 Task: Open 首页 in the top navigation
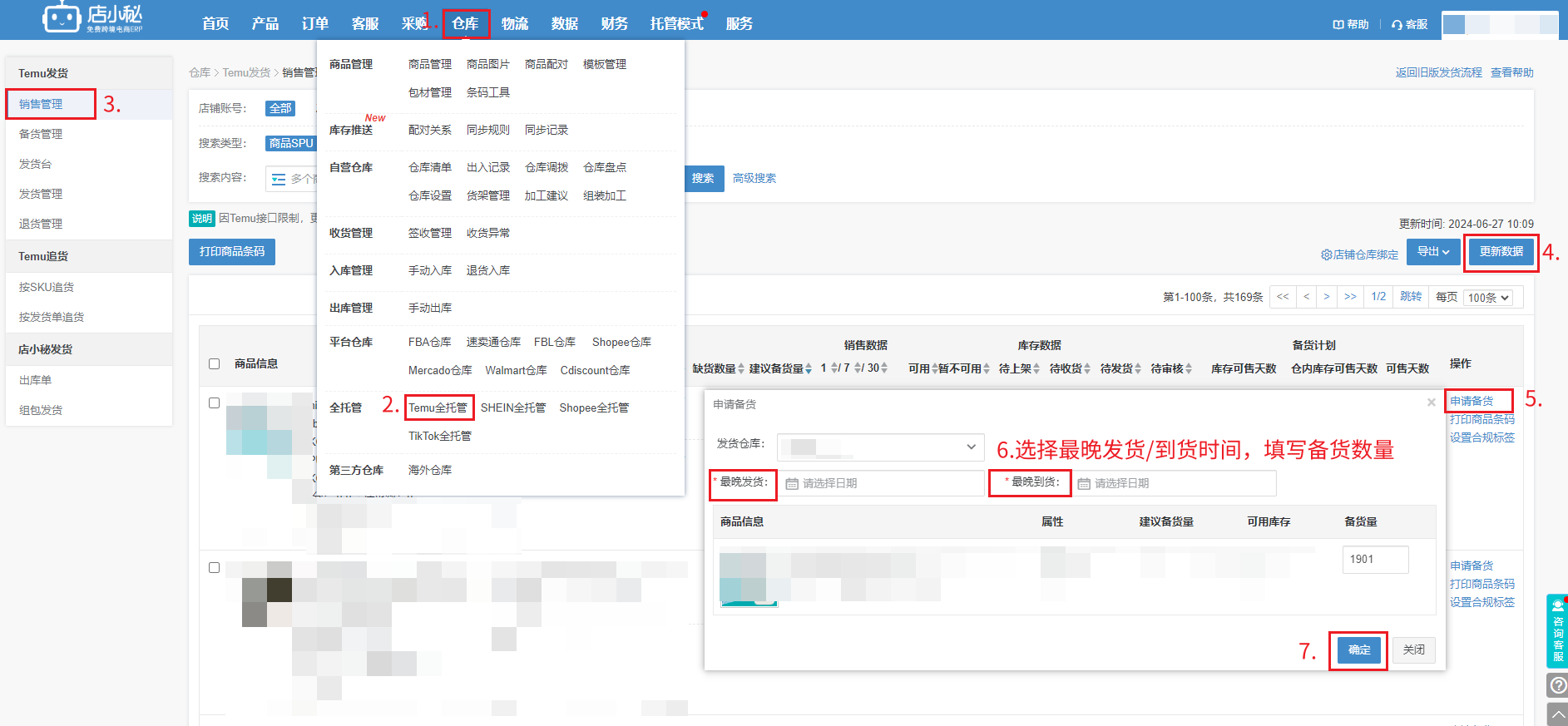click(215, 23)
